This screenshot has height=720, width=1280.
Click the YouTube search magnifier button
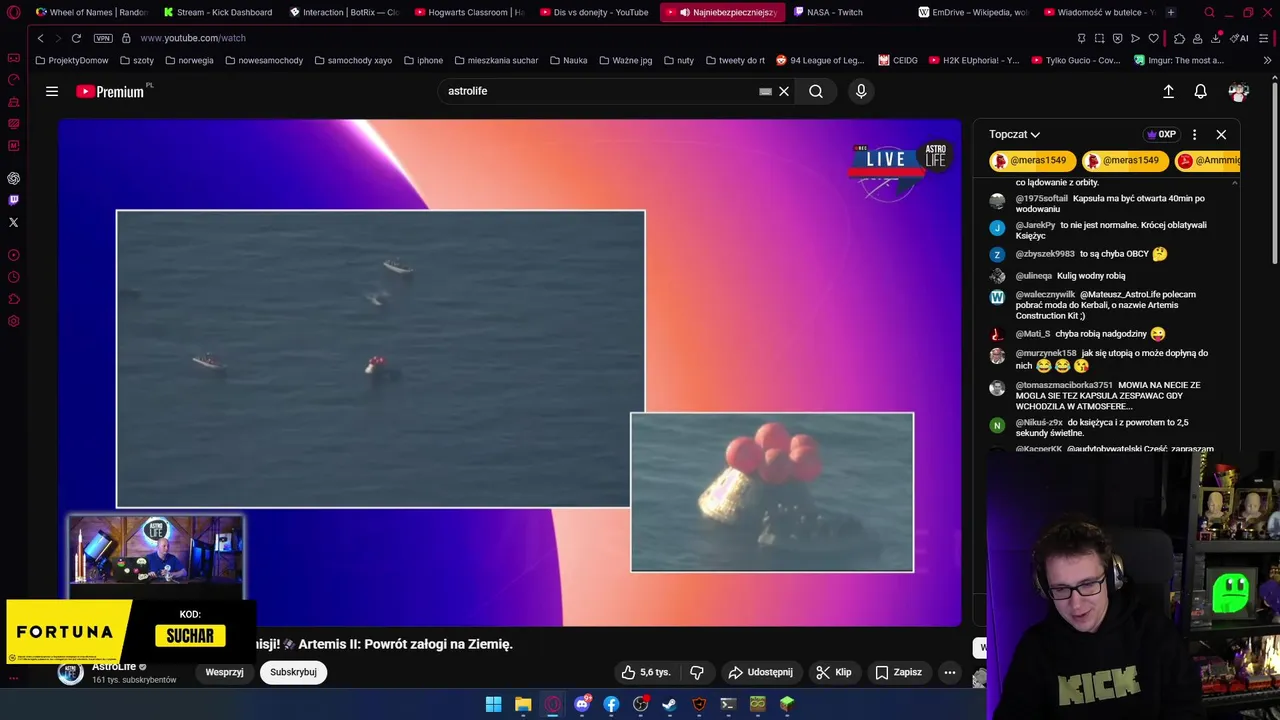(816, 91)
